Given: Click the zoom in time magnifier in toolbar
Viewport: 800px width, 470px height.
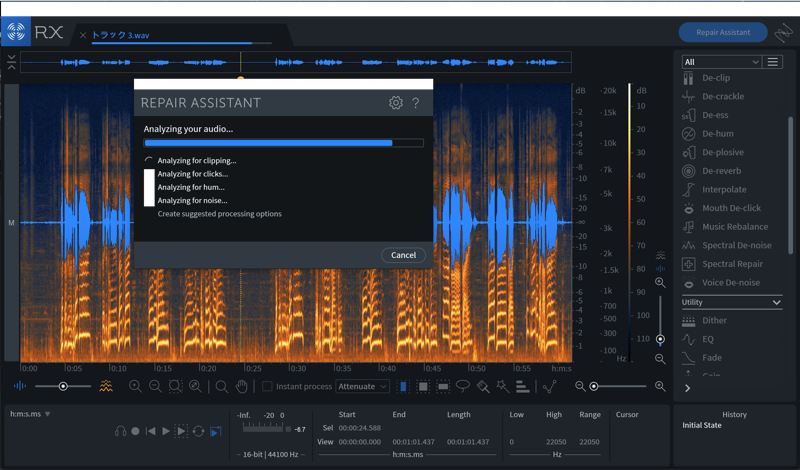Looking at the screenshot, I should coord(135,387).
